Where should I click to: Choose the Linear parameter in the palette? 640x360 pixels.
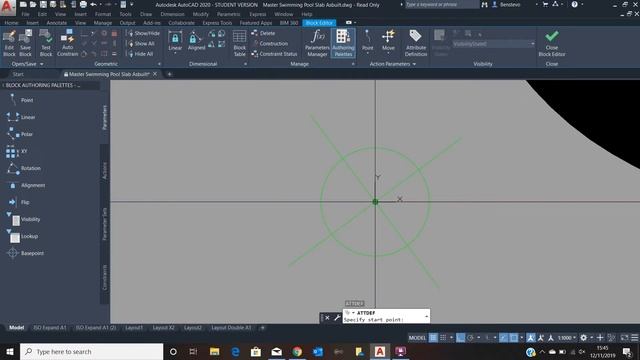(x=20, y=117)
